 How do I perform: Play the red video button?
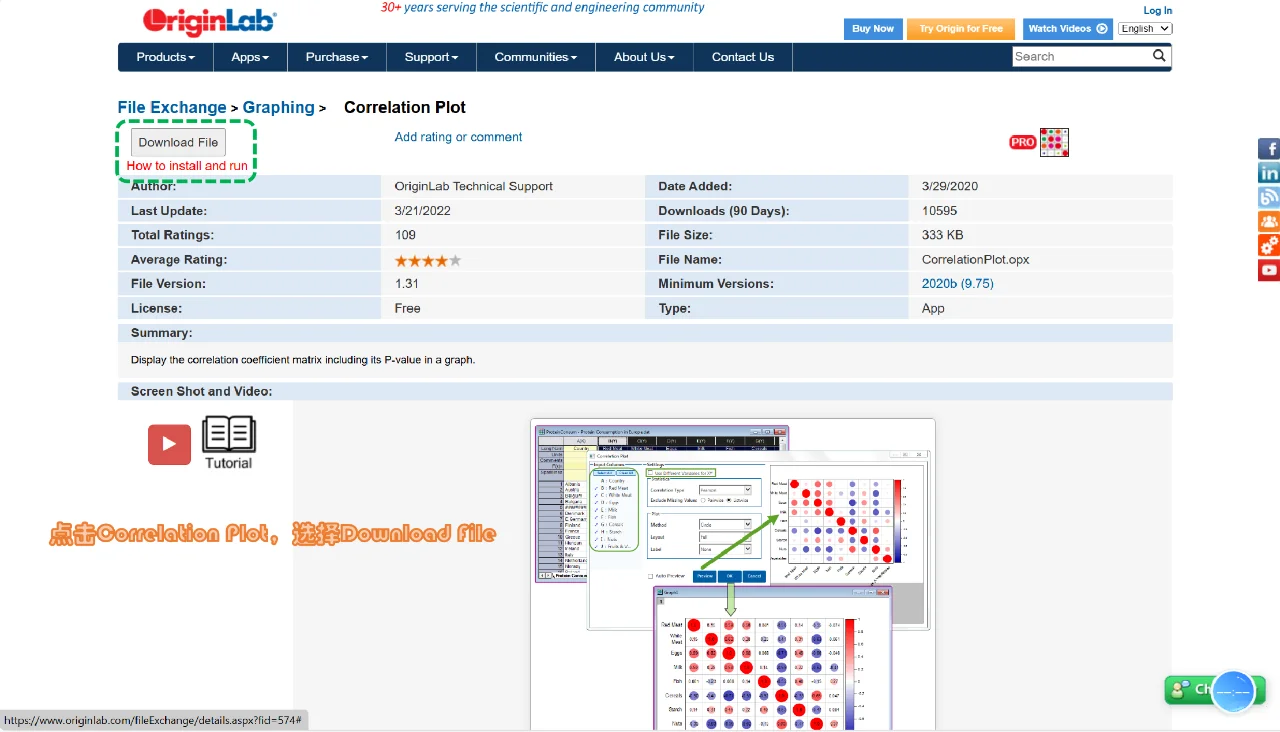tap(170, 444)
